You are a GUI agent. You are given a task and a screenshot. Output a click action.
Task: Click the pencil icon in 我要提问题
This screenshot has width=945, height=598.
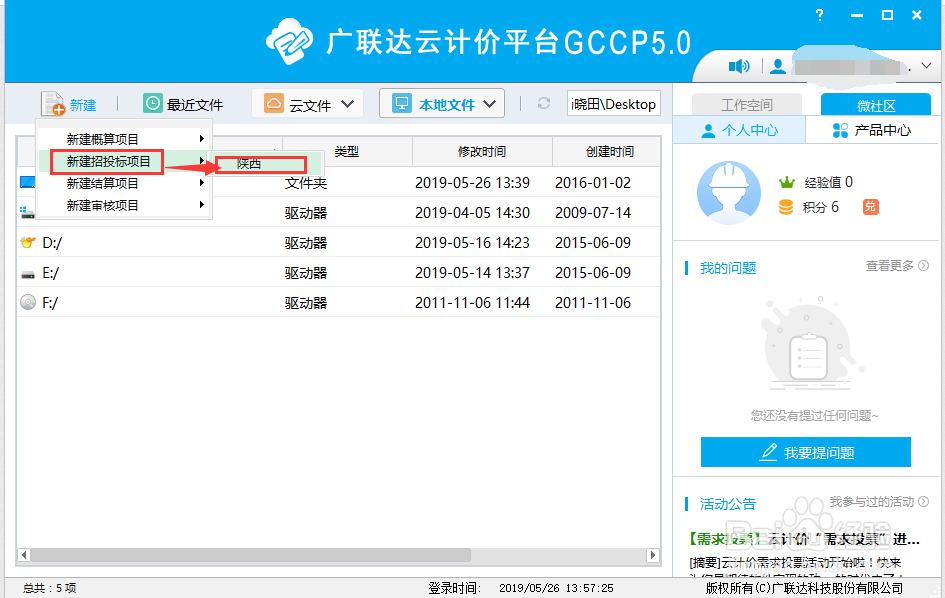(x=768, y=452)
